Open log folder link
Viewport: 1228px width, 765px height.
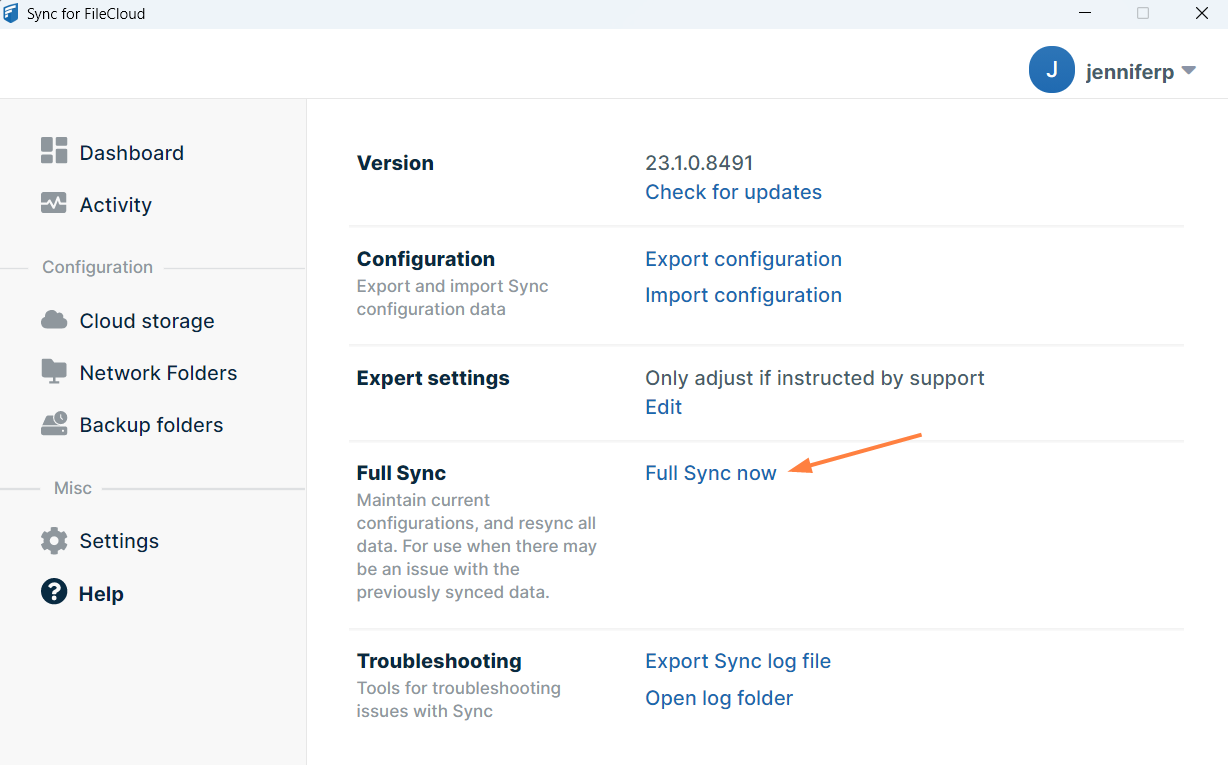coord(719,698)
